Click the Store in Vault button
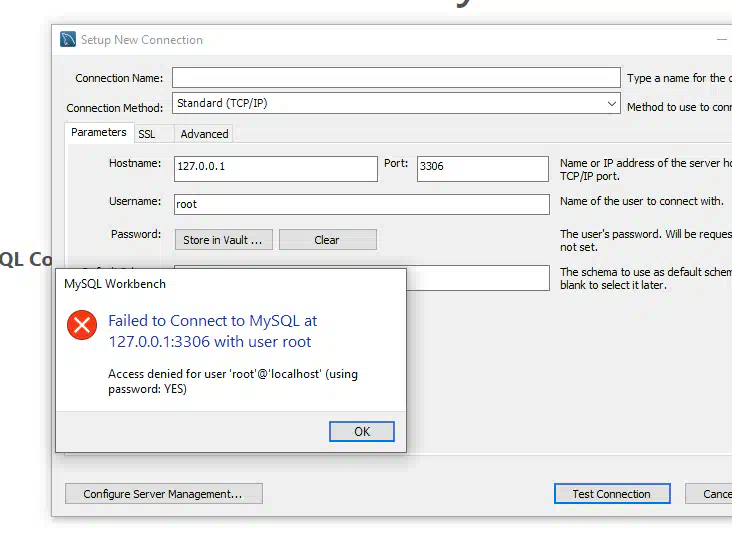Viewport: 732px width, 541px height. (222, 240)
